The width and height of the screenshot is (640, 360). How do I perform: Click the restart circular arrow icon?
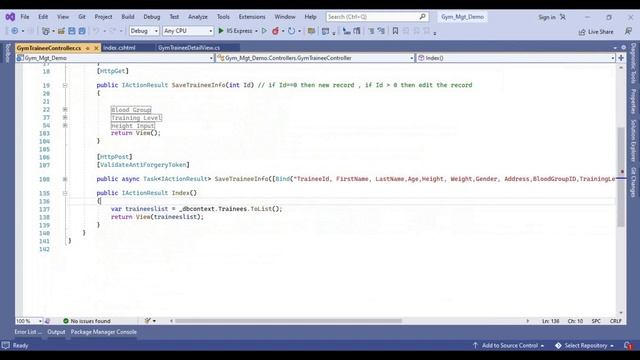tap(291, 31)
